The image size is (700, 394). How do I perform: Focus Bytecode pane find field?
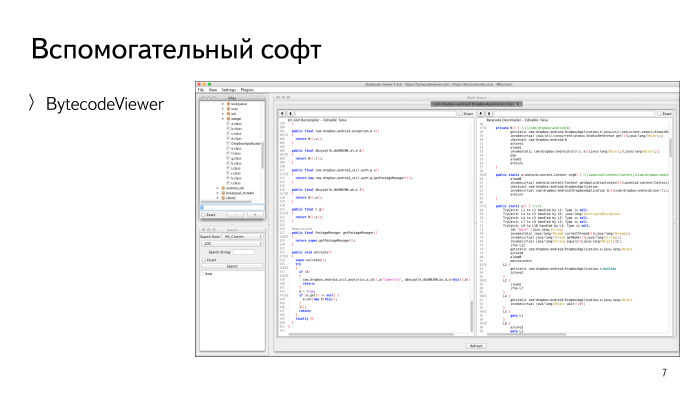[574, 113]
